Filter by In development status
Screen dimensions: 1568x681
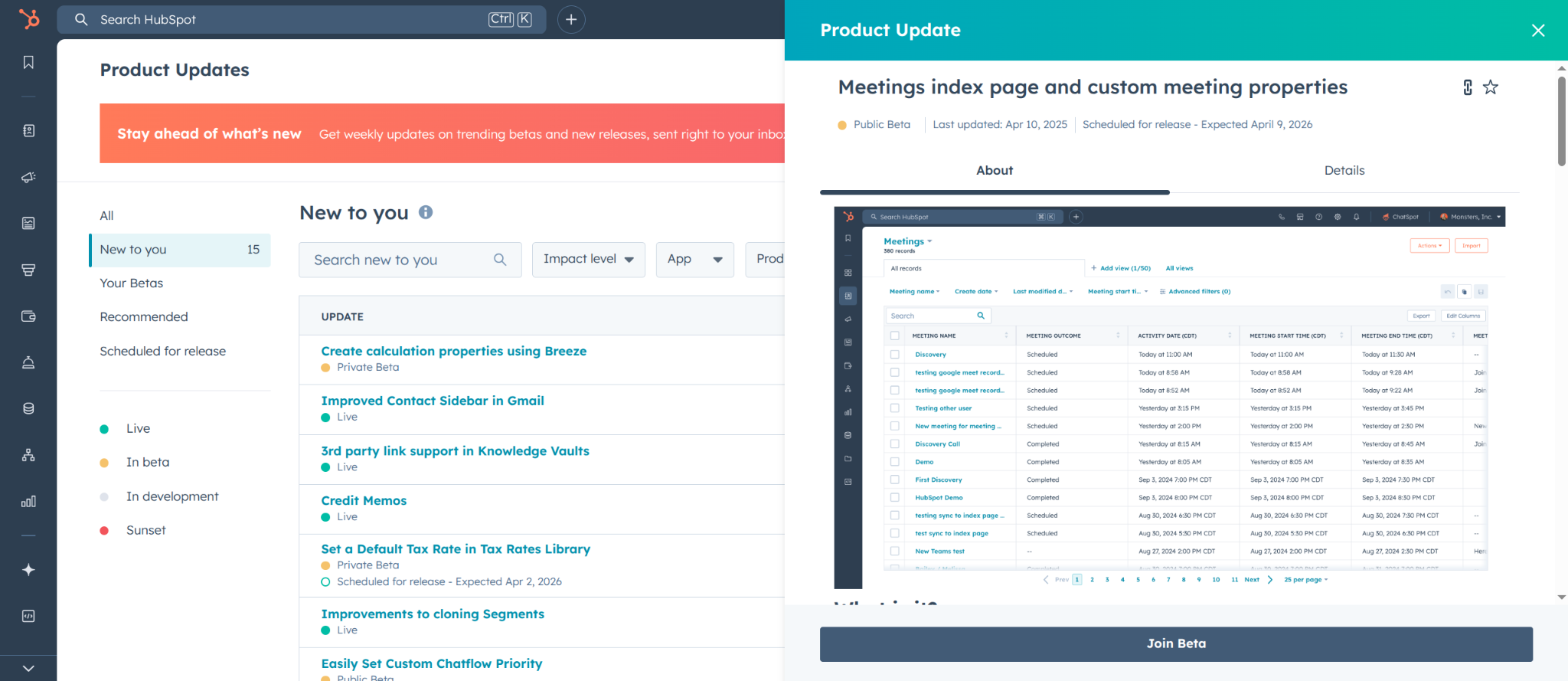[x=172, y=497]
